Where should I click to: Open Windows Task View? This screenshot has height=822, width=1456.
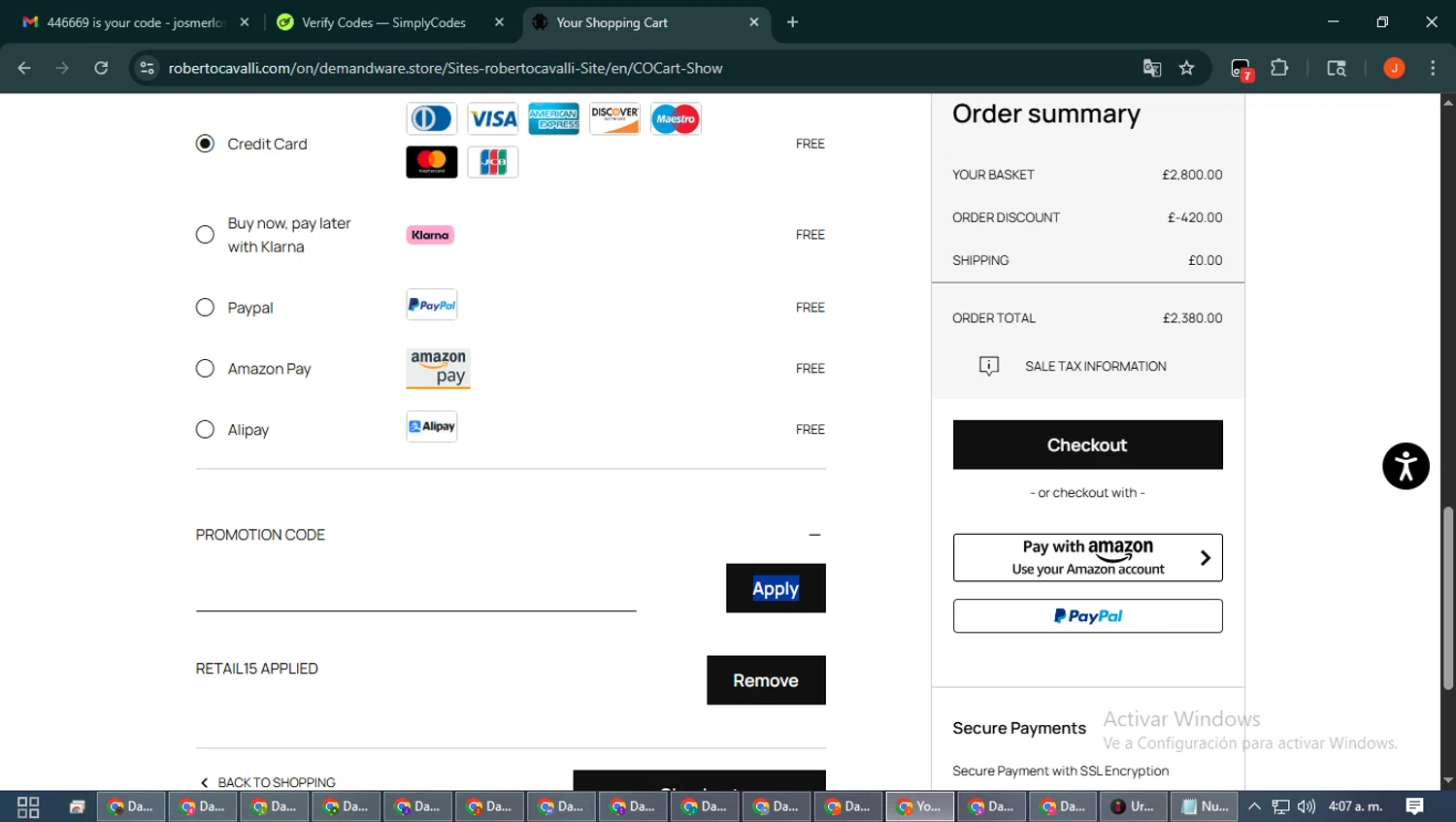(28, 806)
